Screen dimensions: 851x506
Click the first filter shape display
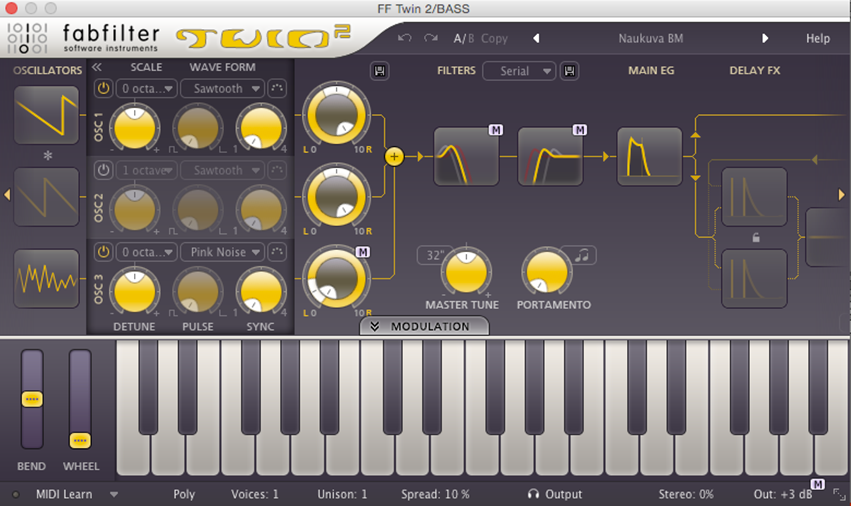coord(466,156)
